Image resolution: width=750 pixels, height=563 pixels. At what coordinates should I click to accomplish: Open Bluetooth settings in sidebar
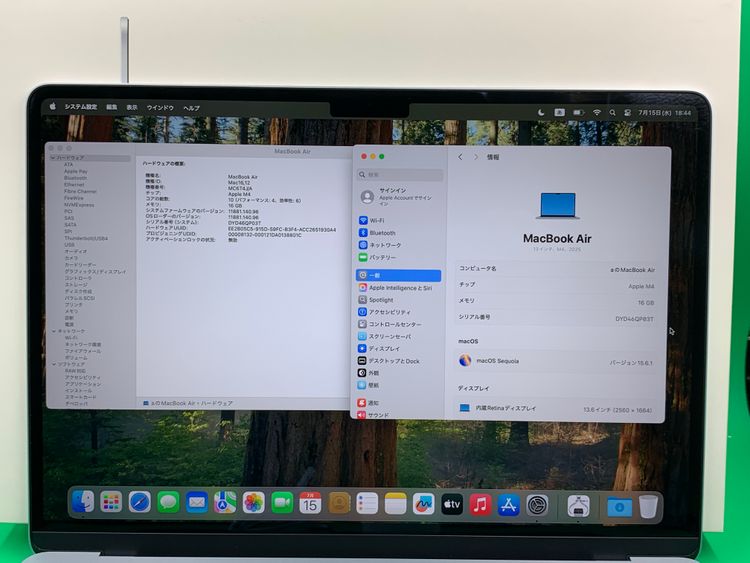point(377,233)
